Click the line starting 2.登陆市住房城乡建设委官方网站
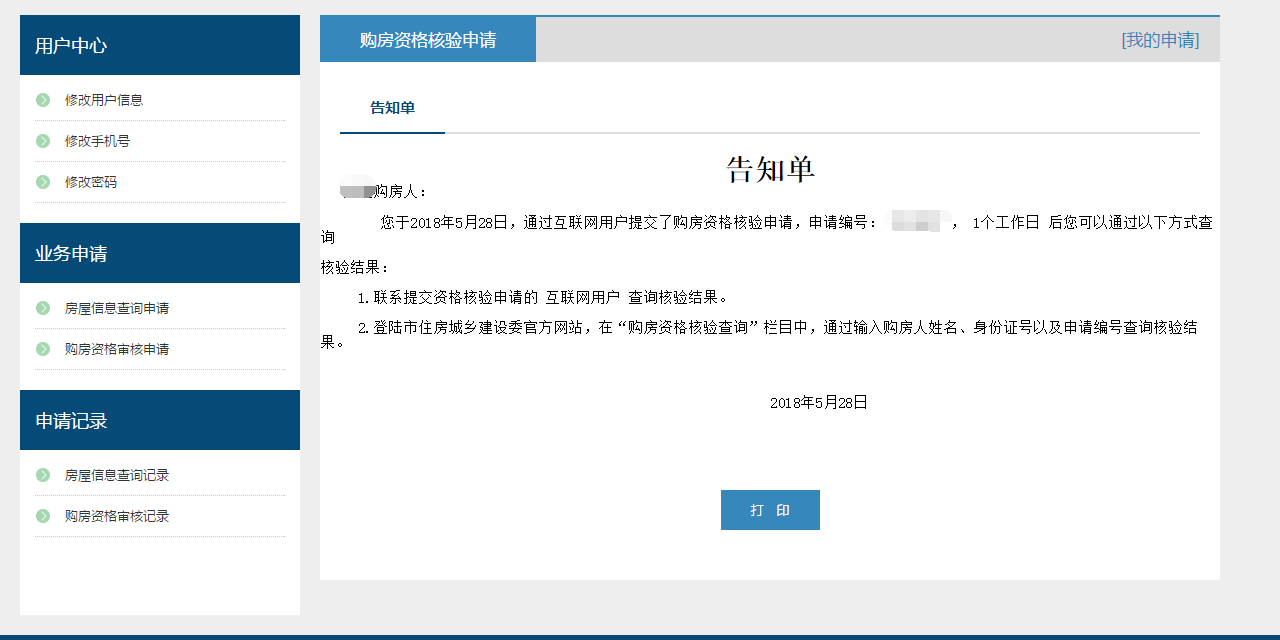 [x=760, y=334]
